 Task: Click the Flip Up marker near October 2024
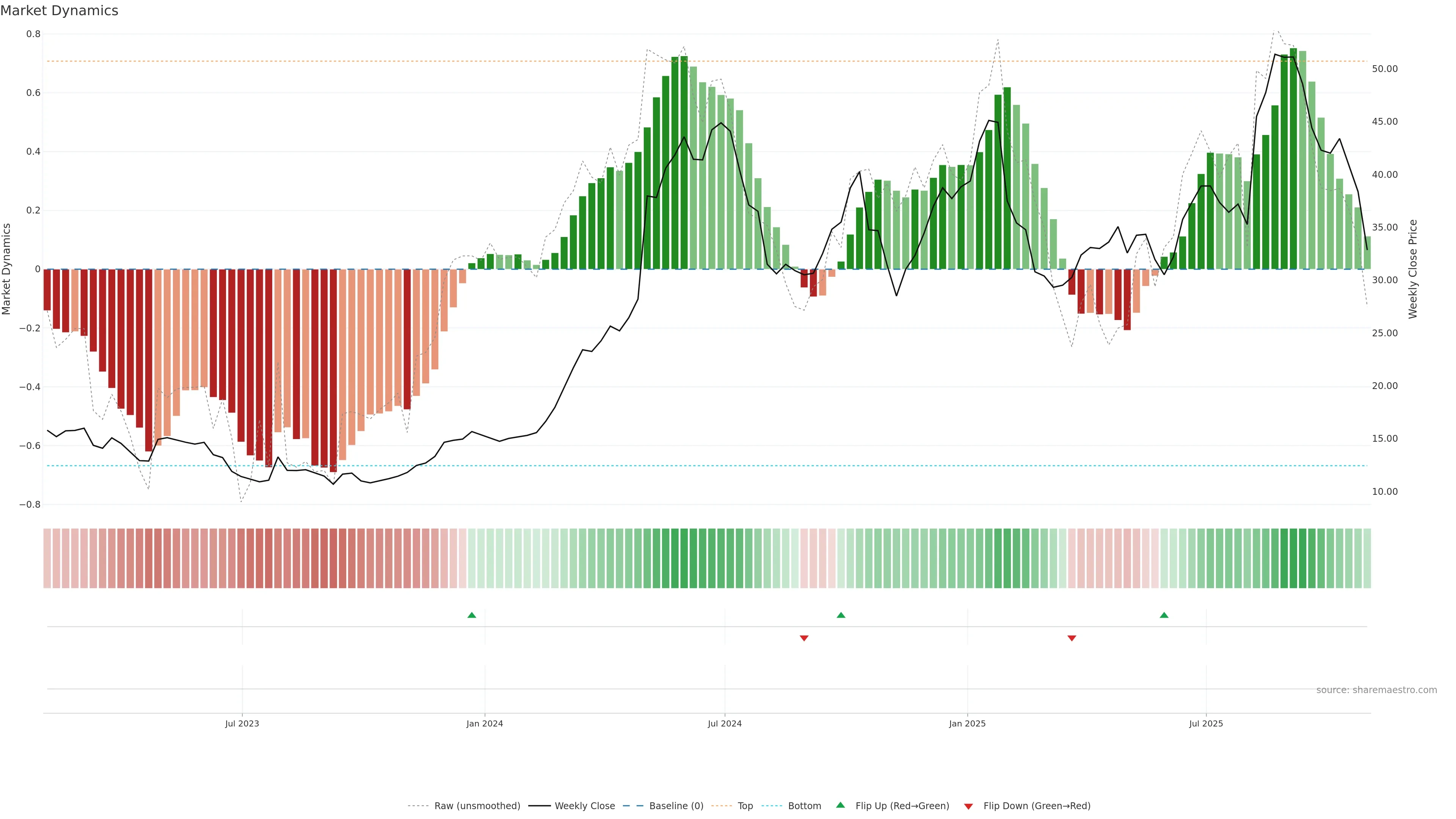(x=841, y=615)
